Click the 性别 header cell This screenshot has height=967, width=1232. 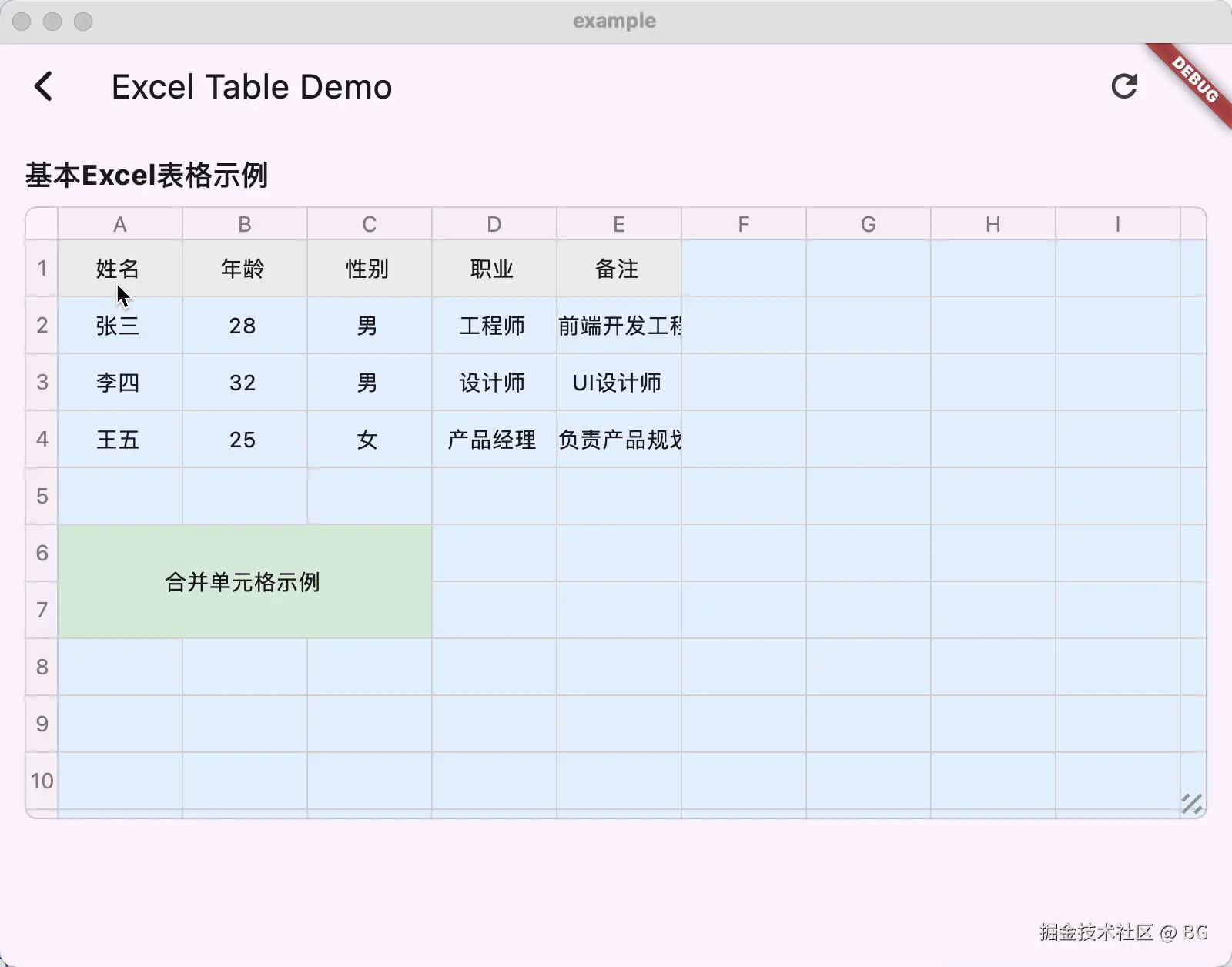(x=370, y=268)
